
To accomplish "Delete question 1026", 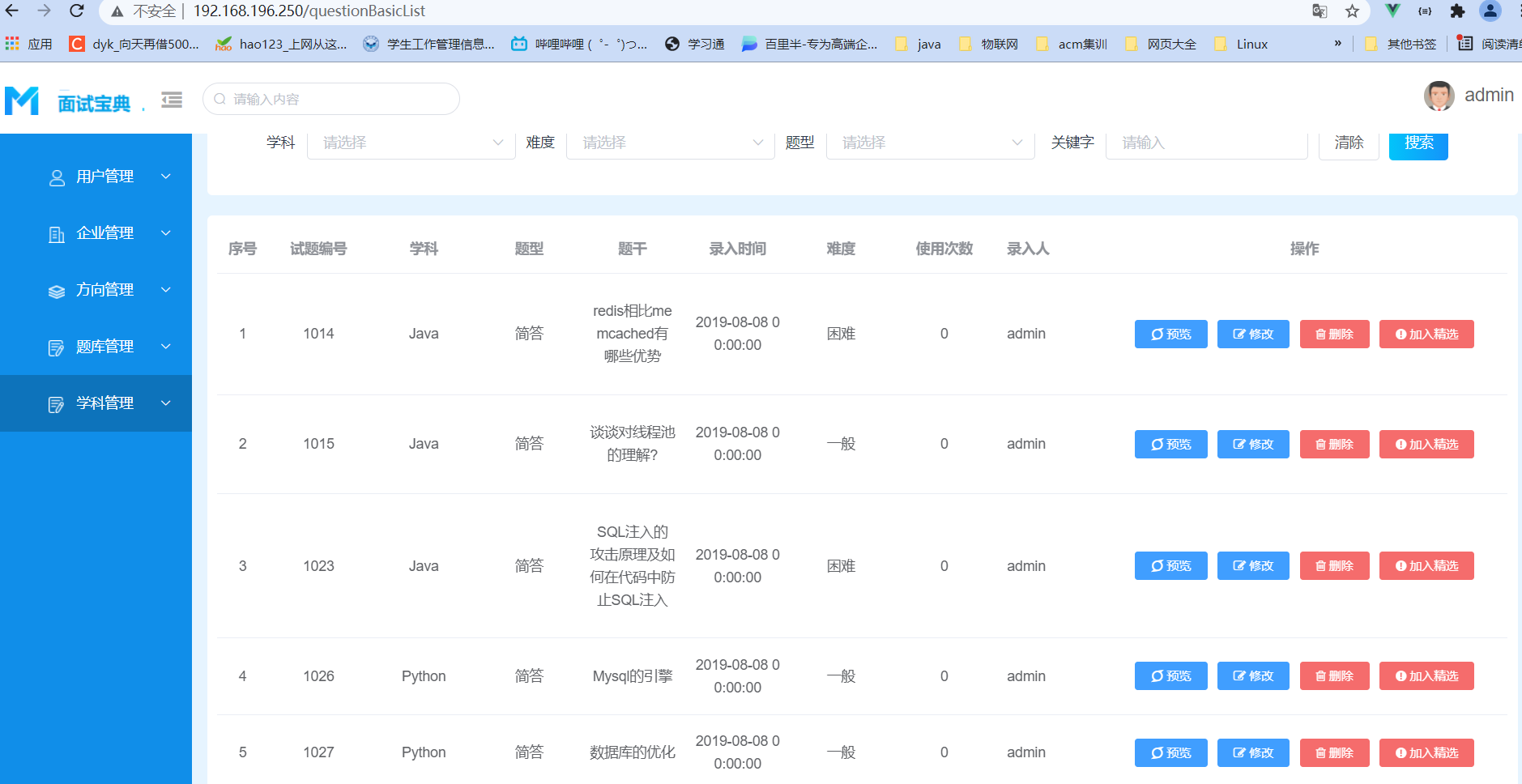I will pos(1334,675).
